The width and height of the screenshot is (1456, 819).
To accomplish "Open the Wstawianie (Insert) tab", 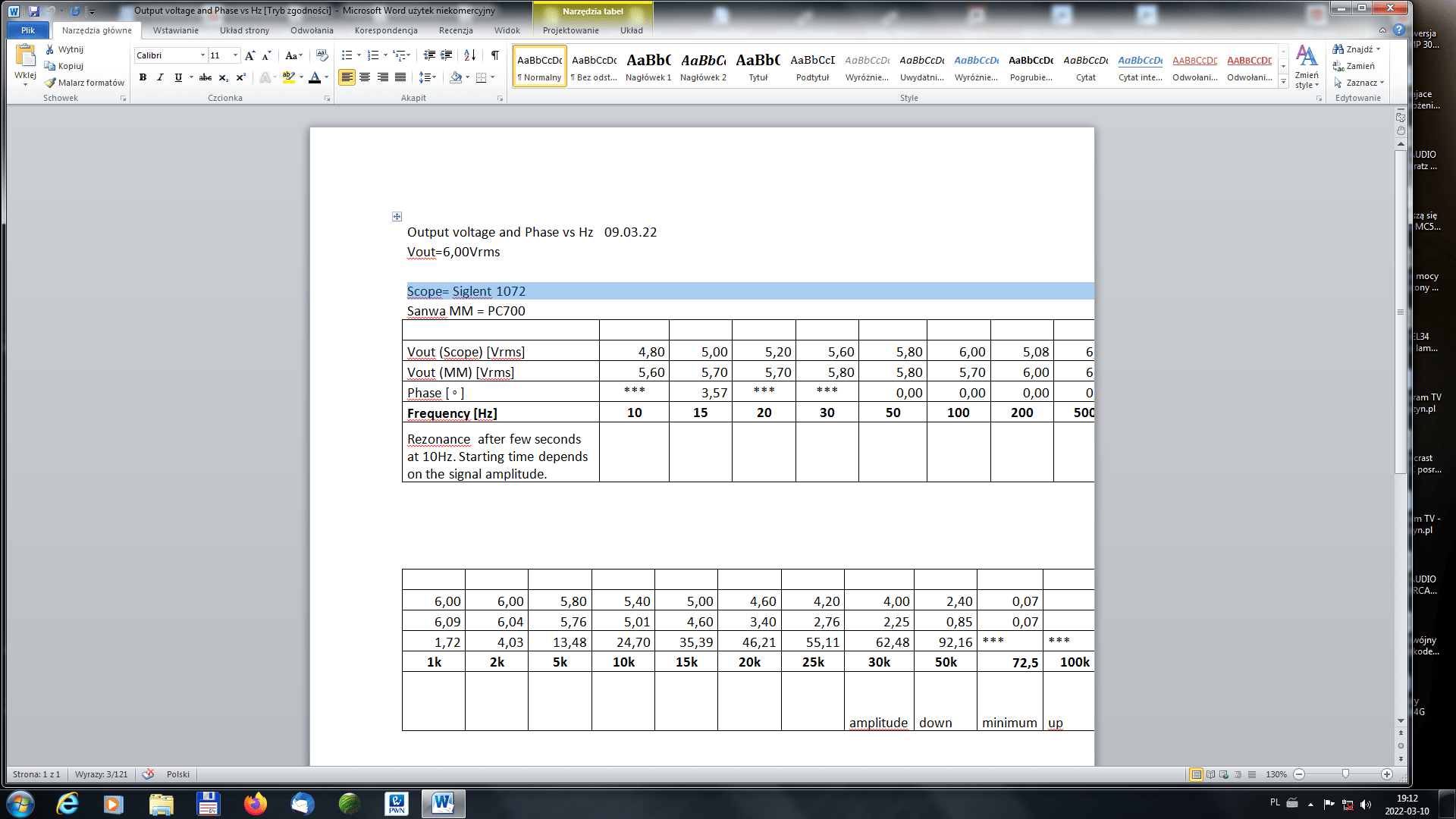I will tap(175, 30).
